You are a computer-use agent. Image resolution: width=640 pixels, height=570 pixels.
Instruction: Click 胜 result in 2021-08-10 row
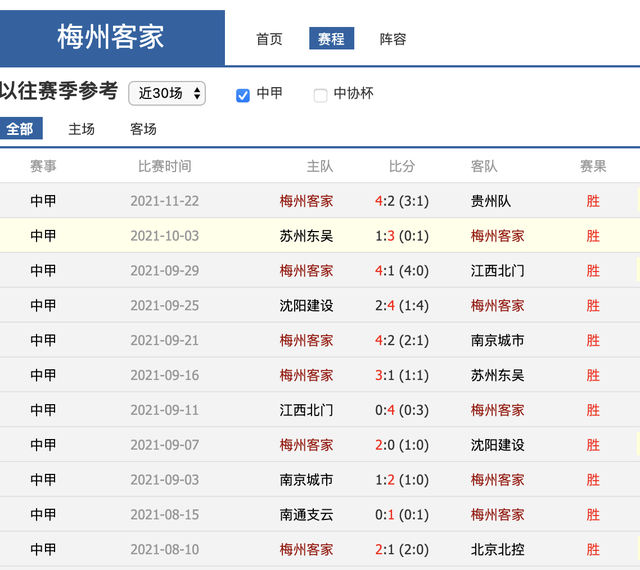click(x=593, y=549)
